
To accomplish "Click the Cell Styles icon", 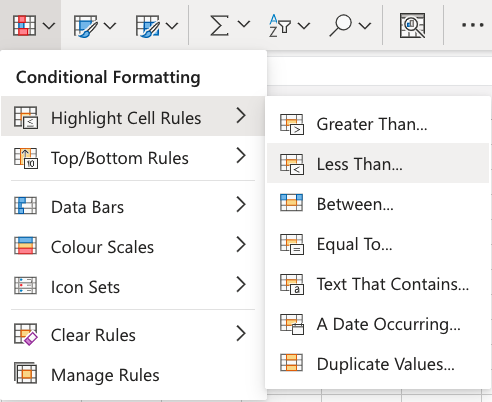I will [x=147, y=26].
